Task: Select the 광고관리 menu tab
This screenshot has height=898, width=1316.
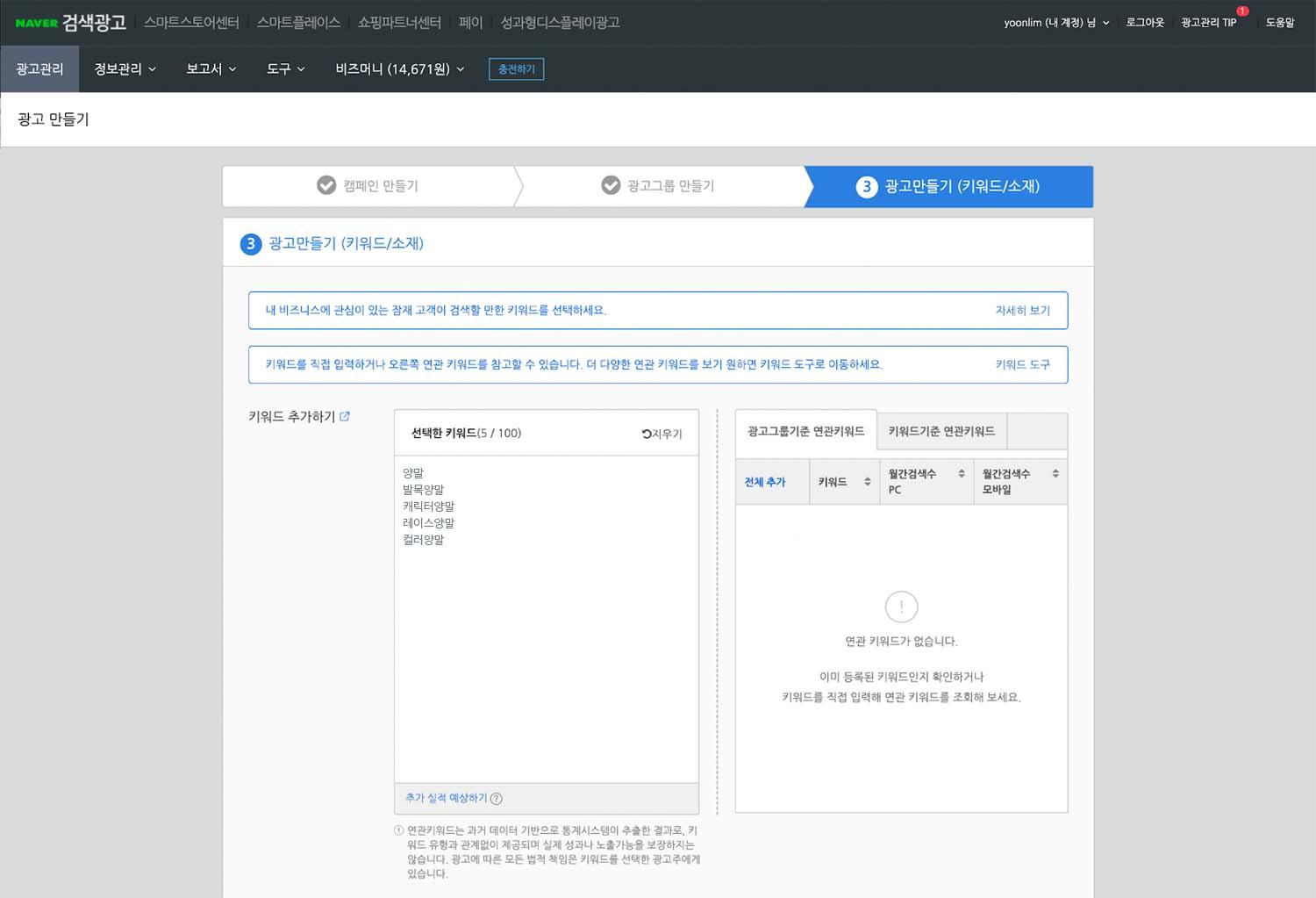Action: click(x=39, y=69)
